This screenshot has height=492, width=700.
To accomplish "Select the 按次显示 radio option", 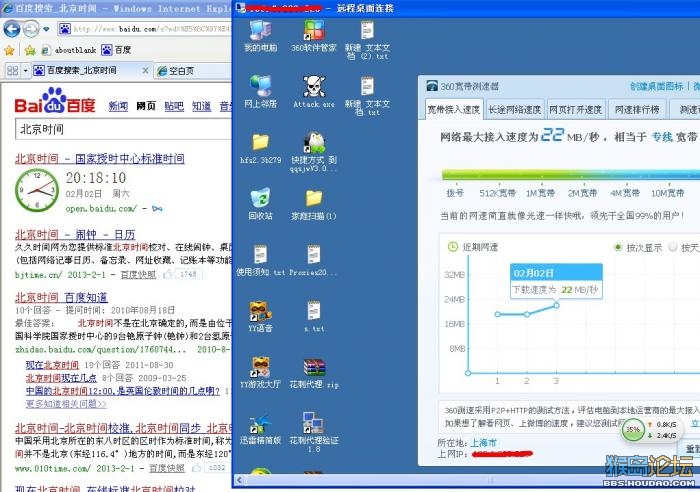I will point(618,247).
